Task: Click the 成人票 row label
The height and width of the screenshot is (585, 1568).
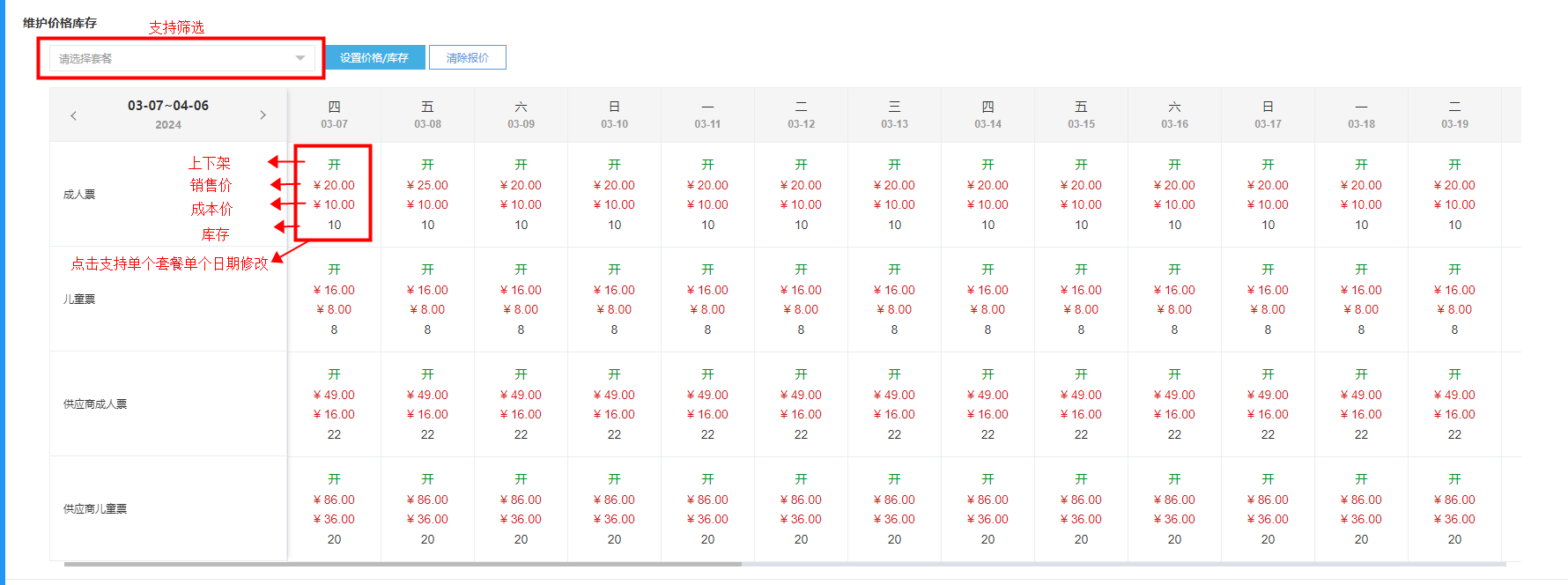Action: pos(79,195)
